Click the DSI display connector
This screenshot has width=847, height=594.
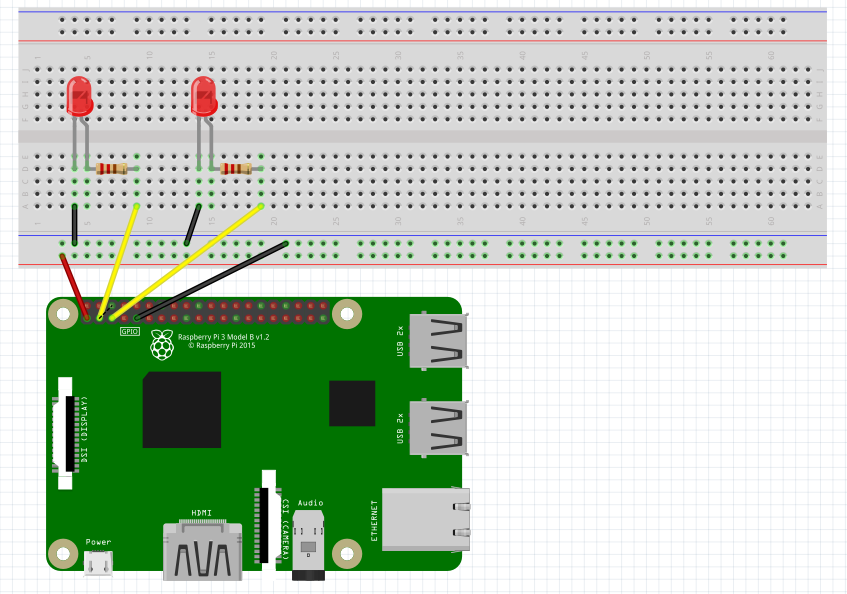point(69,433)
